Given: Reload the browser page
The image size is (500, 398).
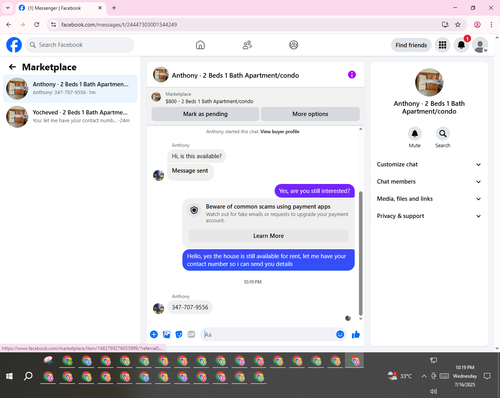Looking at the screenshot, I should [x=37, y=25].
